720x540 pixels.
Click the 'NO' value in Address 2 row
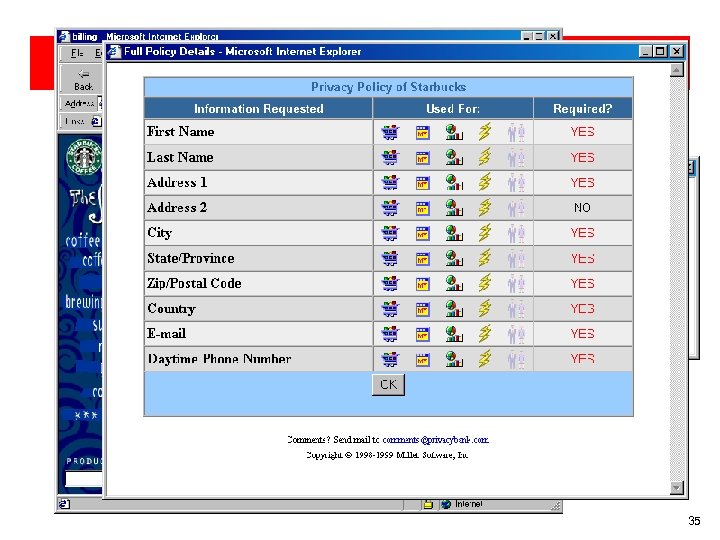click(582, 208)
